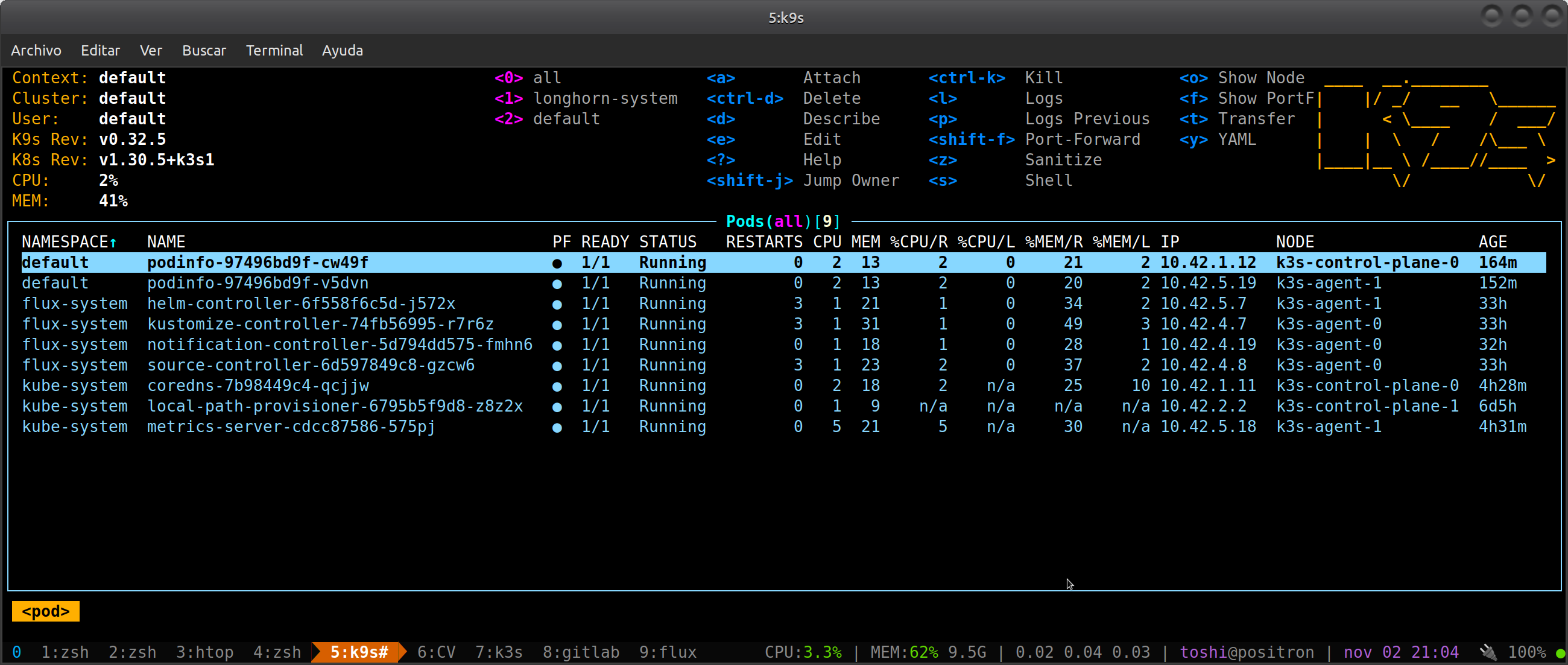Open the Archivo menu
The height and width of the screenshot is (665, 1568).
(36, 51)
